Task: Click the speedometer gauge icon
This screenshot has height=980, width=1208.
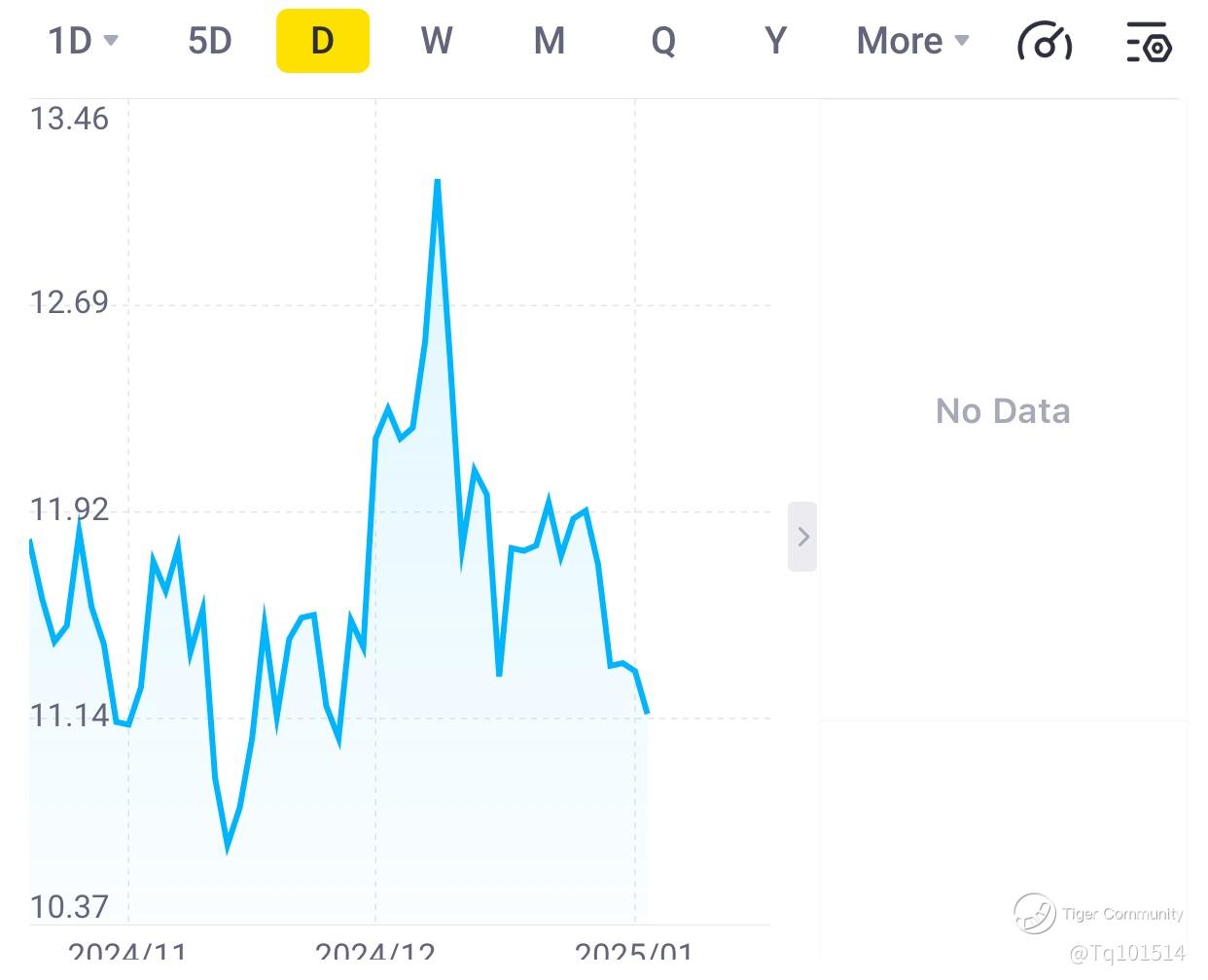Action: pyautogui.click(x=1045, y=42)
